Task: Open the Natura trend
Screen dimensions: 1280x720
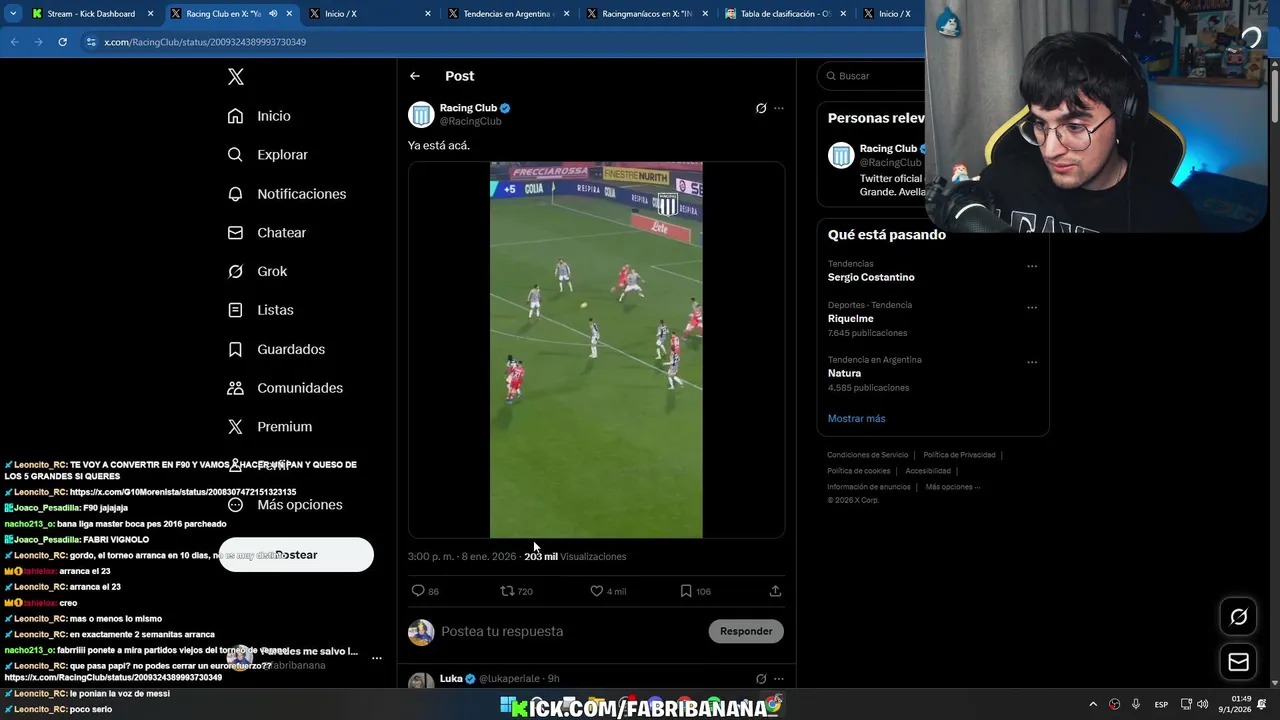Action: click(x=844, y=373)
